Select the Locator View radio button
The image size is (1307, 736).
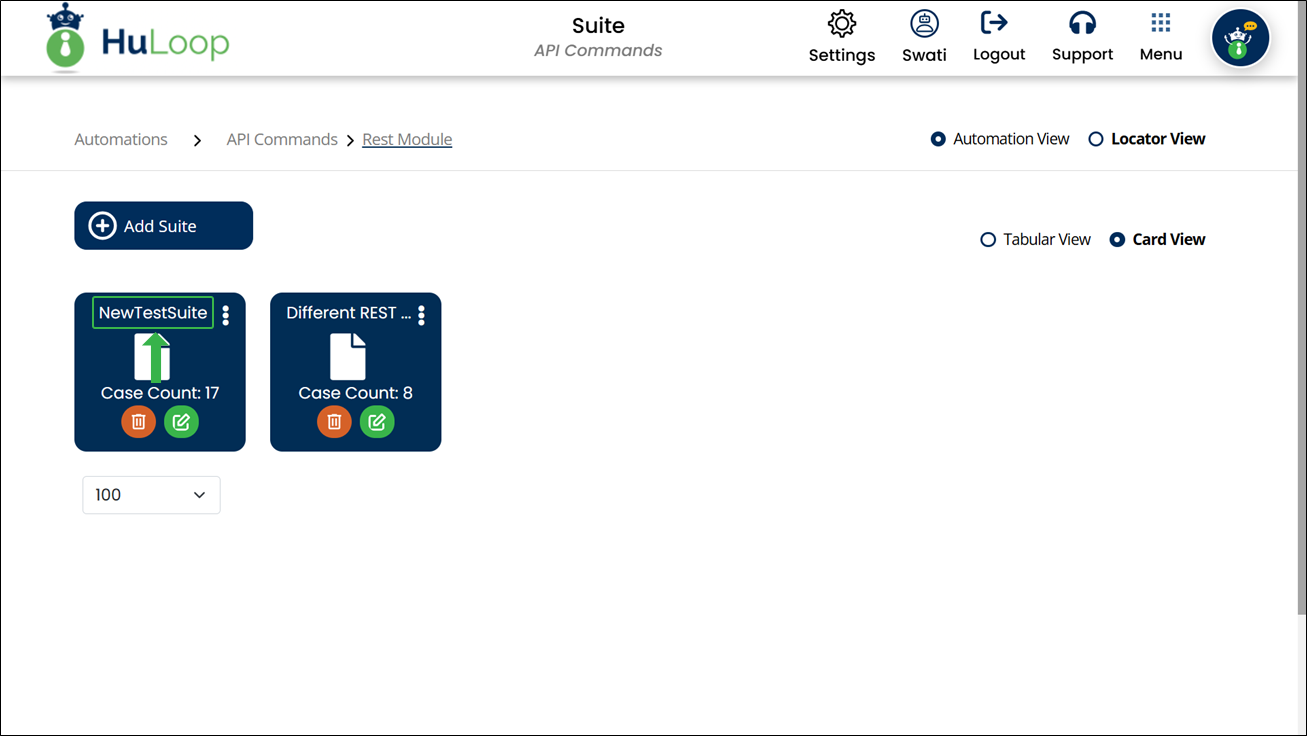tap(1096, 139)
